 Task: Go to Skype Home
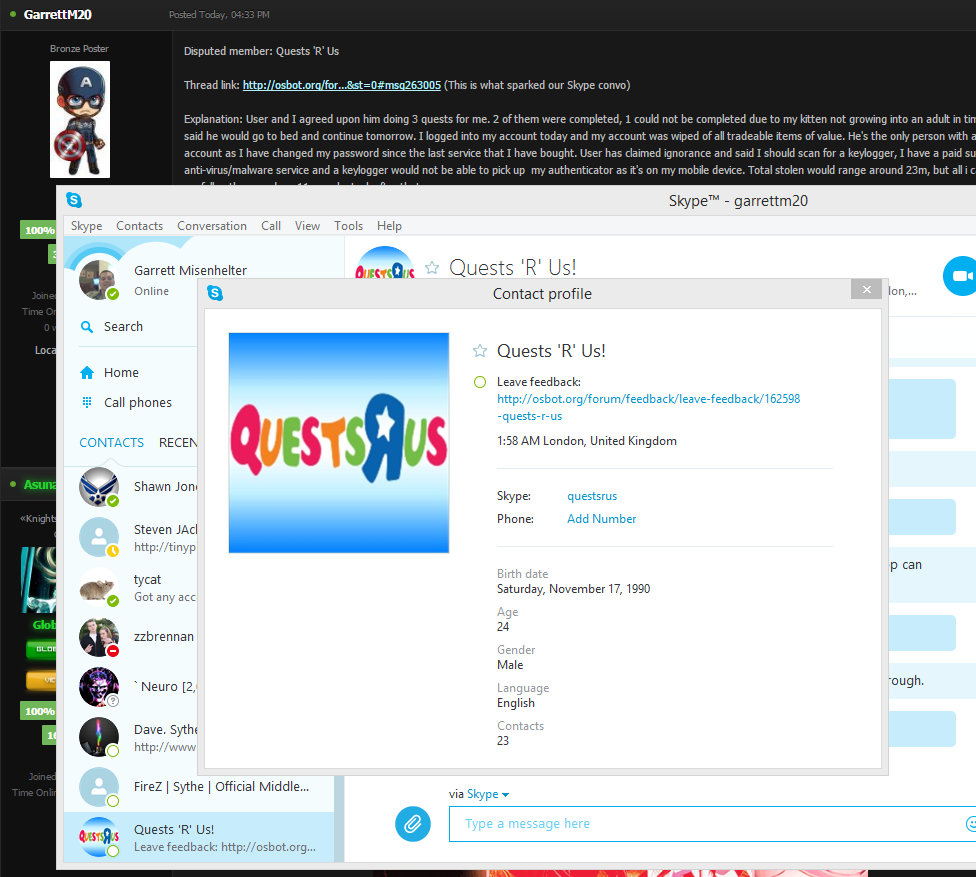(110, 372)
